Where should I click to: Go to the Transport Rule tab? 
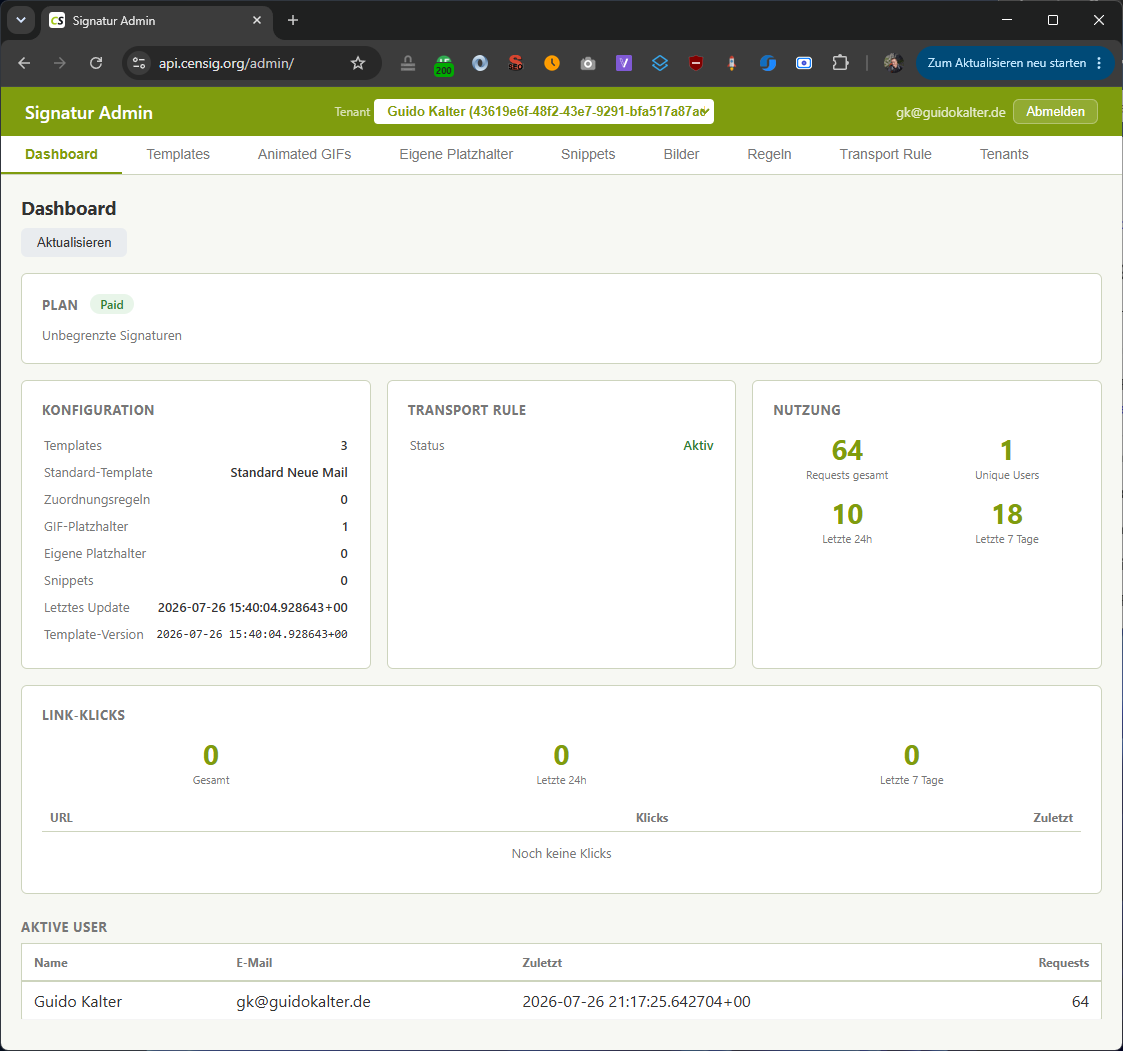click(x=885, y=154)
